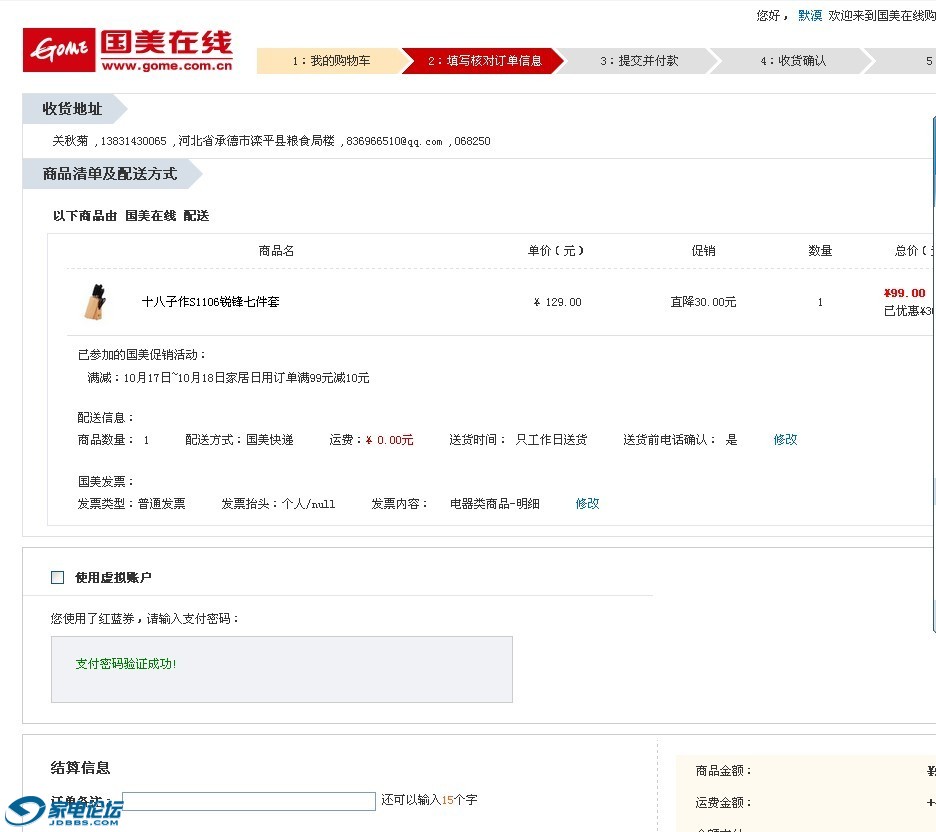This screenshot has height=832, width=936.
Task: Click 您使用了红蓝券 password prompt
Action: pos(145,619)
